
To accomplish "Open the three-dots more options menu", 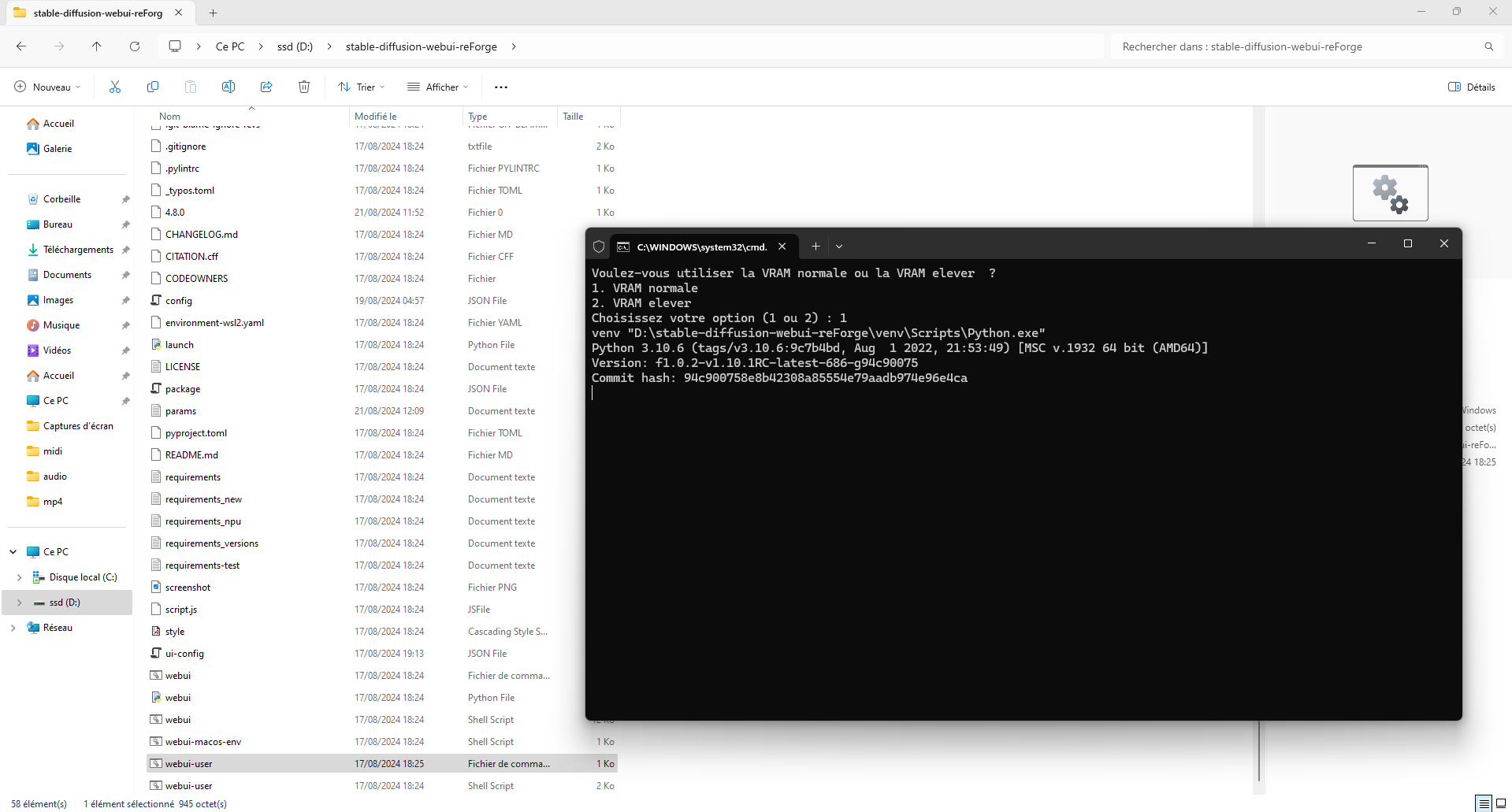I will pos(501,87).
